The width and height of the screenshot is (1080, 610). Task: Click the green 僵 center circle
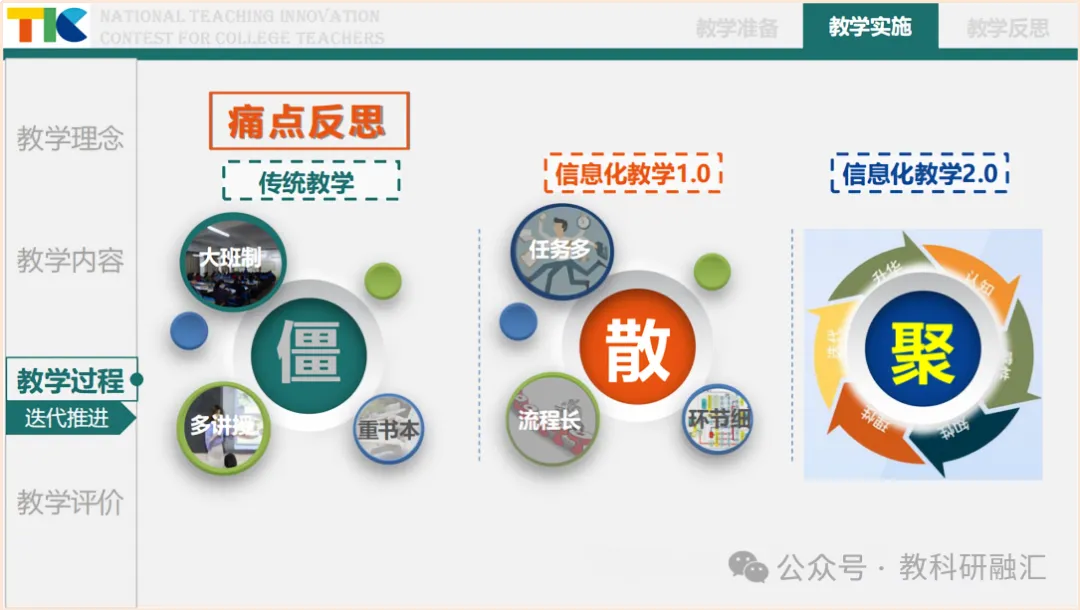point(309,354)
